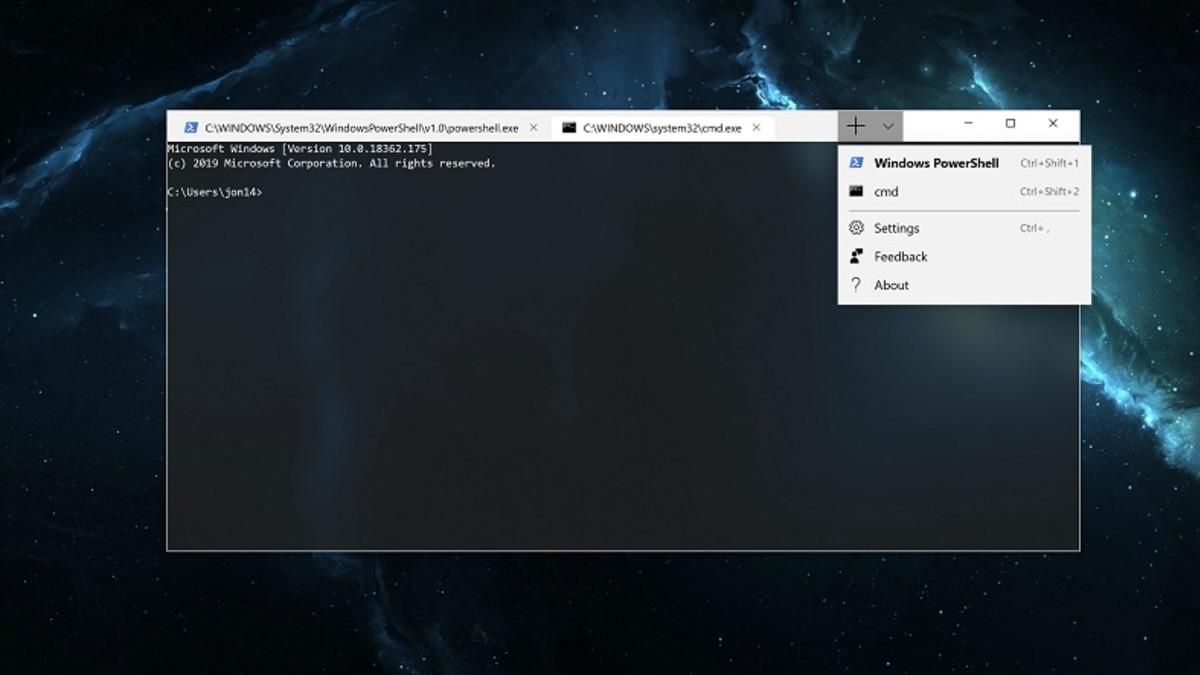Click the cmd icon on the second tab
This screenshot has width=1200, height=675.
pos(569,128)
